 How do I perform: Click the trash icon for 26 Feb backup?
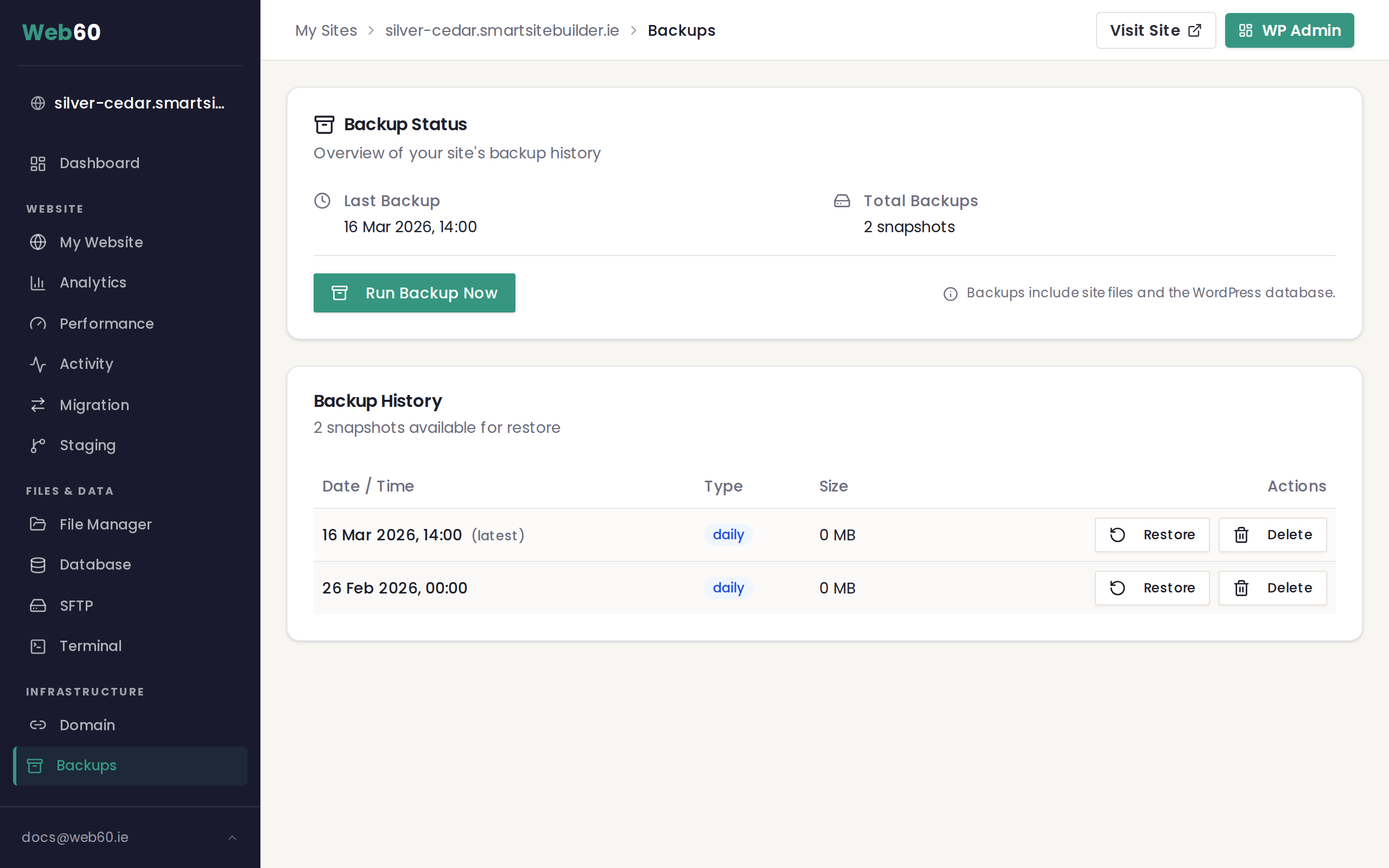1241,588
